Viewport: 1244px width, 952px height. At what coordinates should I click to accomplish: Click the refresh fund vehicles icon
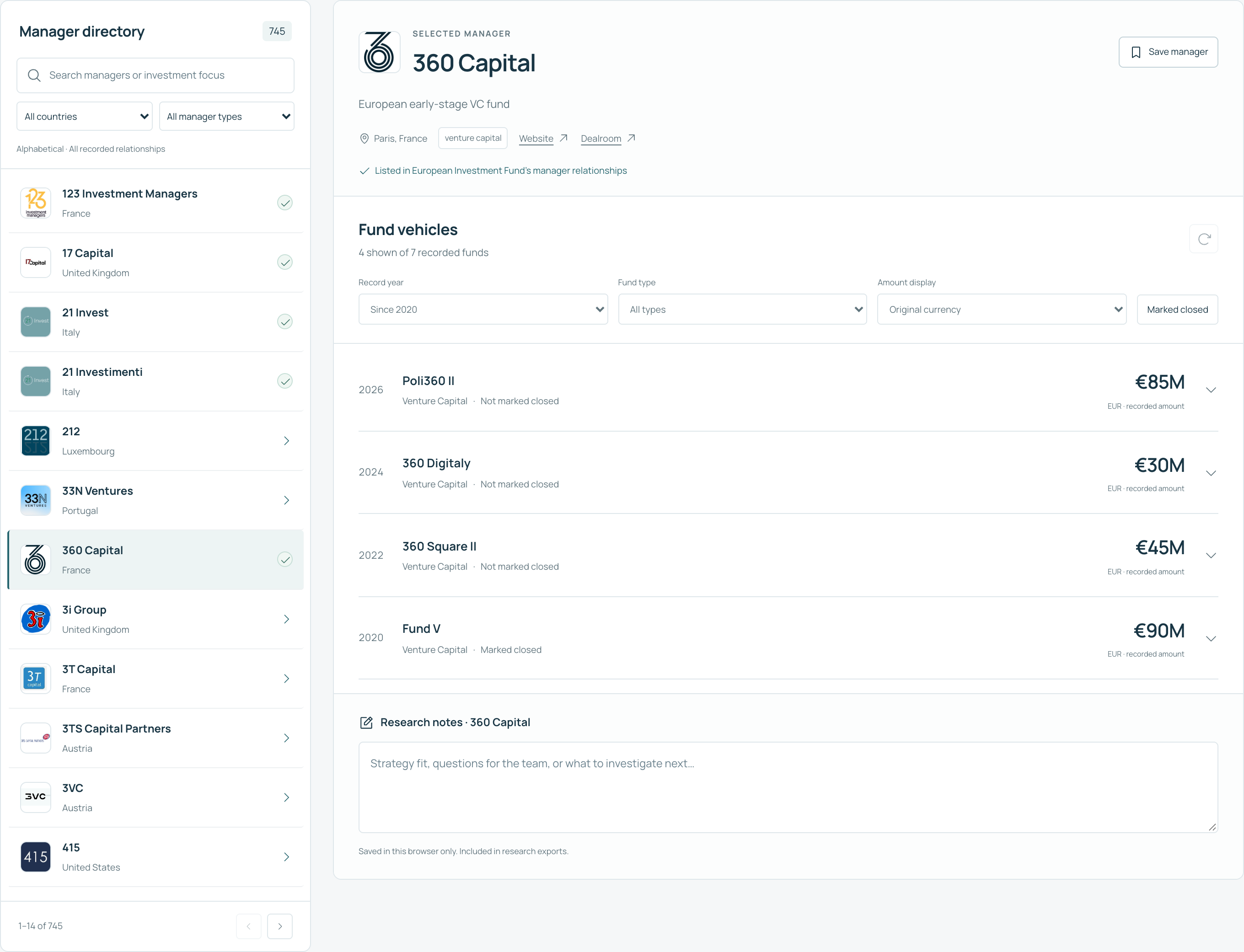[x=1204, y=239]
